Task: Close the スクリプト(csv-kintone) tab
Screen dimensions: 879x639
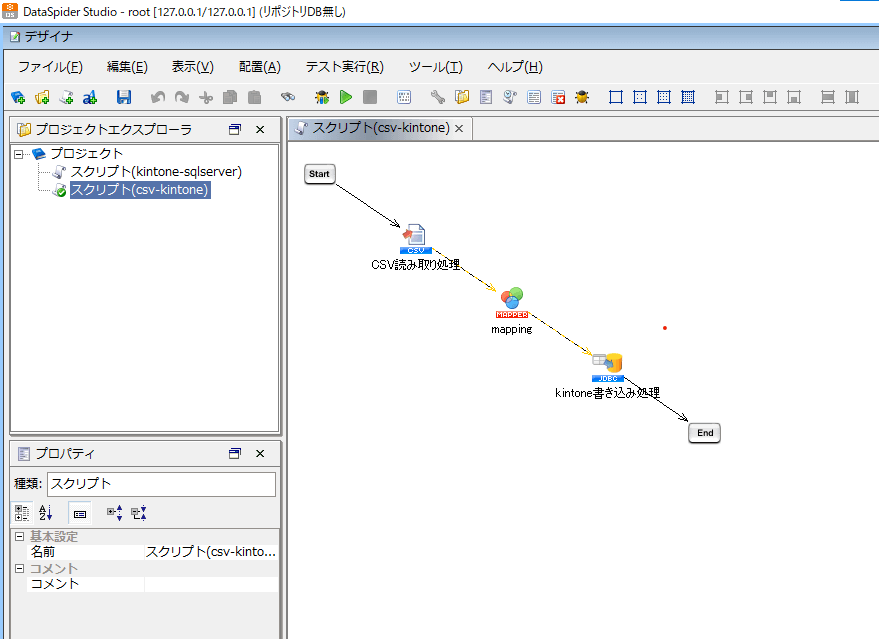Action: click(459, 129)
